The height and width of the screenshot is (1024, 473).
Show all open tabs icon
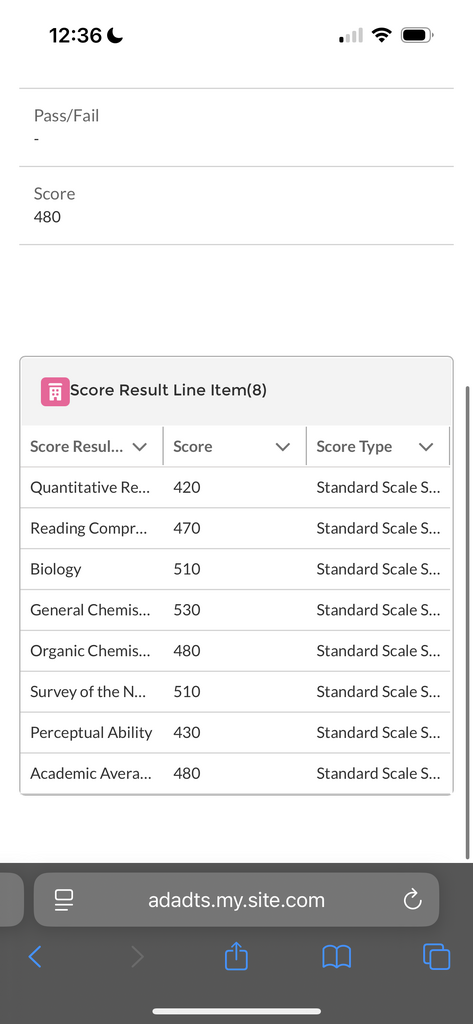coord(436,957)
